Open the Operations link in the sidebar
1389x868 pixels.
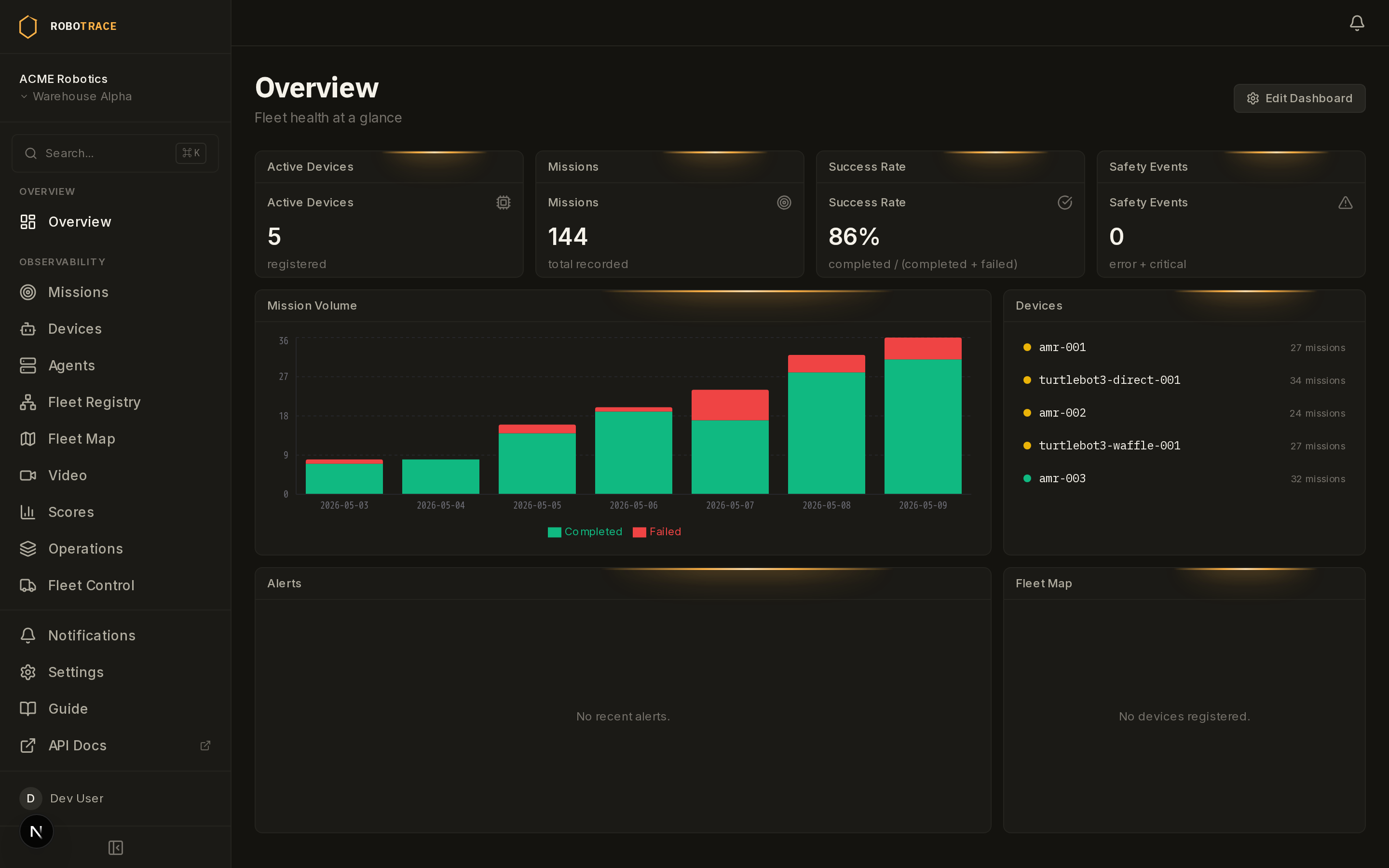(x=115, y=549)
